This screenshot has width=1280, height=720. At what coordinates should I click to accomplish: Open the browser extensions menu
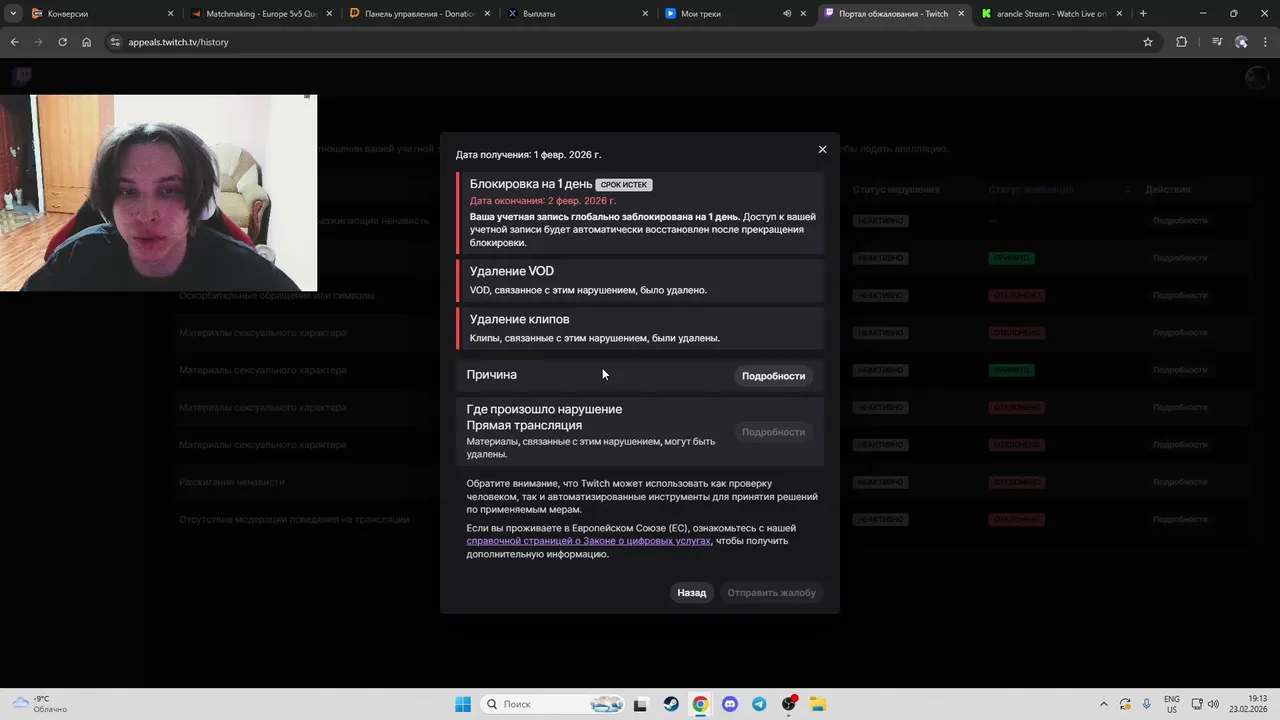coord(1182,42)
